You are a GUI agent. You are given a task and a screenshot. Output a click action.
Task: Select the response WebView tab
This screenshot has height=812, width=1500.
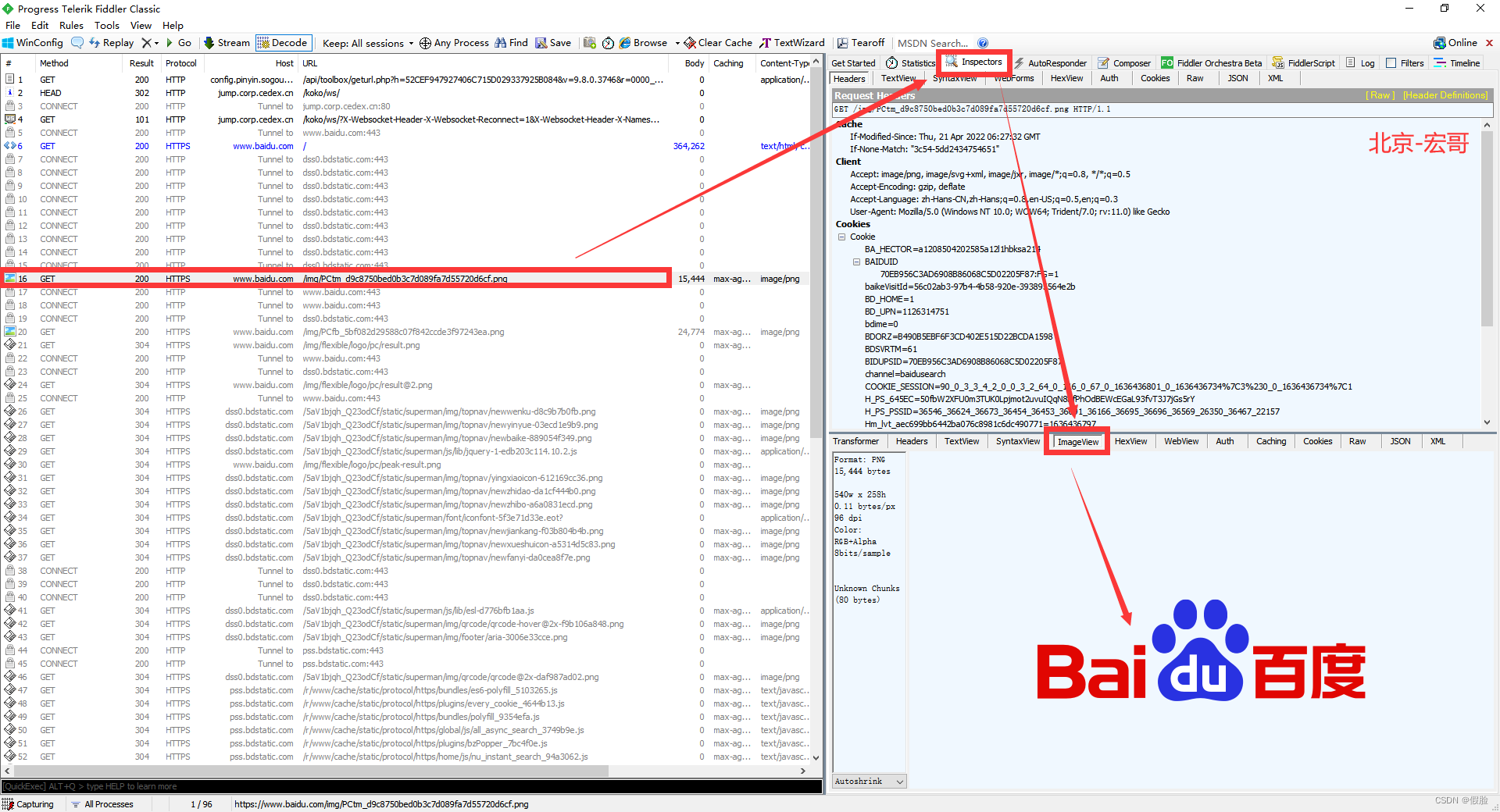point(1181,441)
